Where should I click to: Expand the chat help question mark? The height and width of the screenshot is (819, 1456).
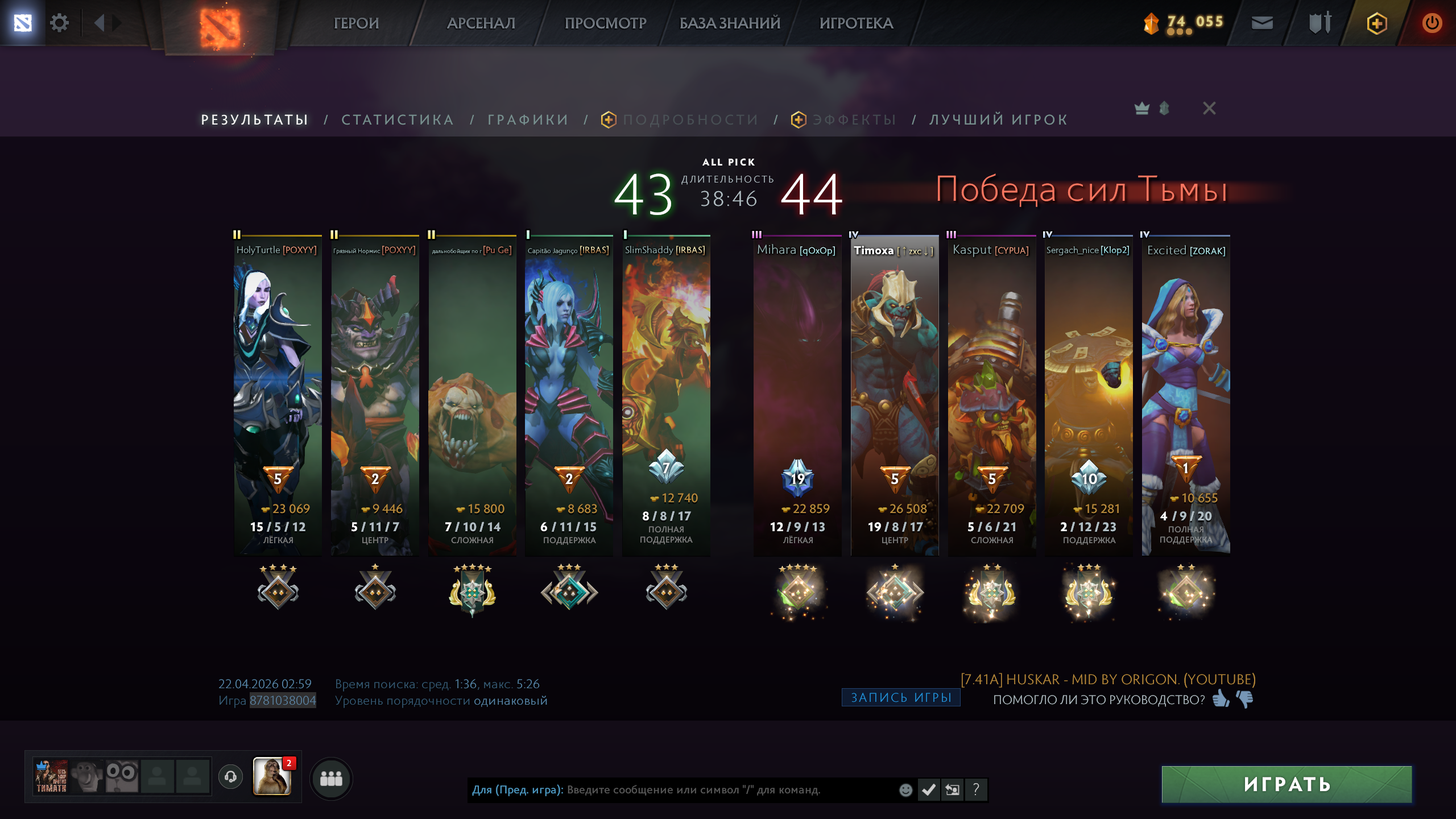976,789
